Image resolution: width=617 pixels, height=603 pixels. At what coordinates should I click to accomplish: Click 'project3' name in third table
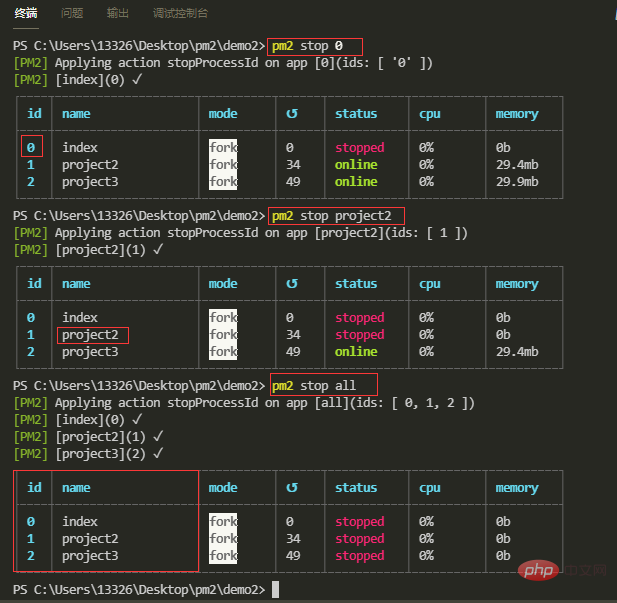click(x=90, y=556)
